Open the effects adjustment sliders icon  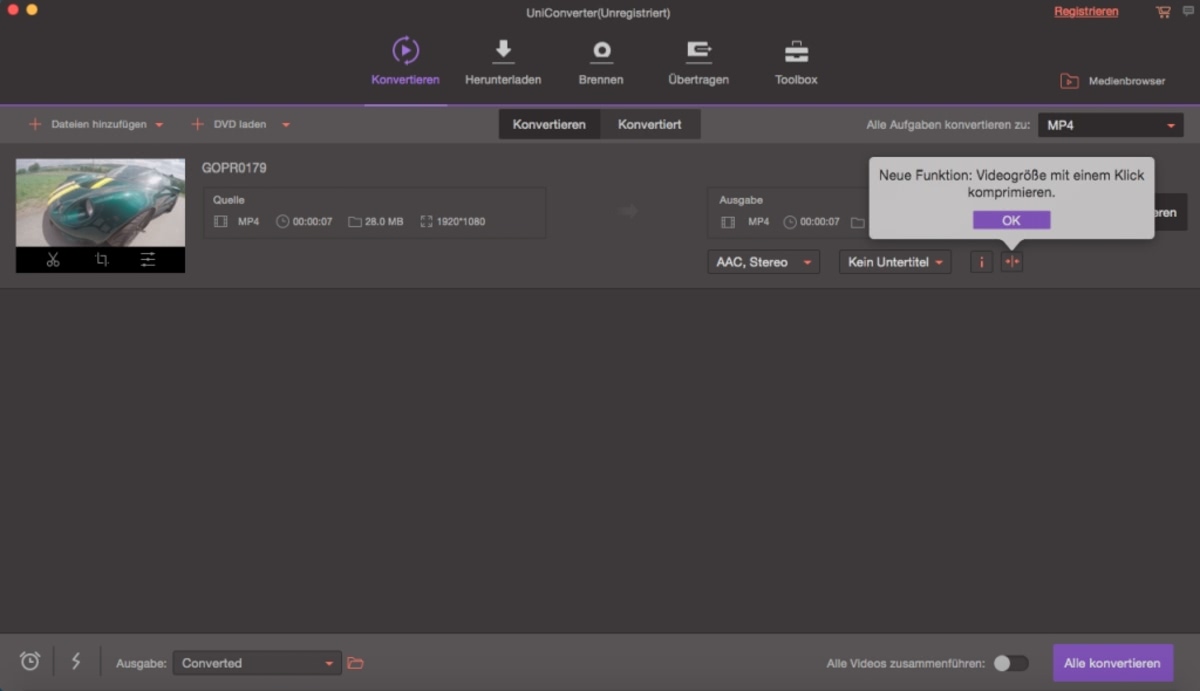pyautogui.click(x=148, y=260)
